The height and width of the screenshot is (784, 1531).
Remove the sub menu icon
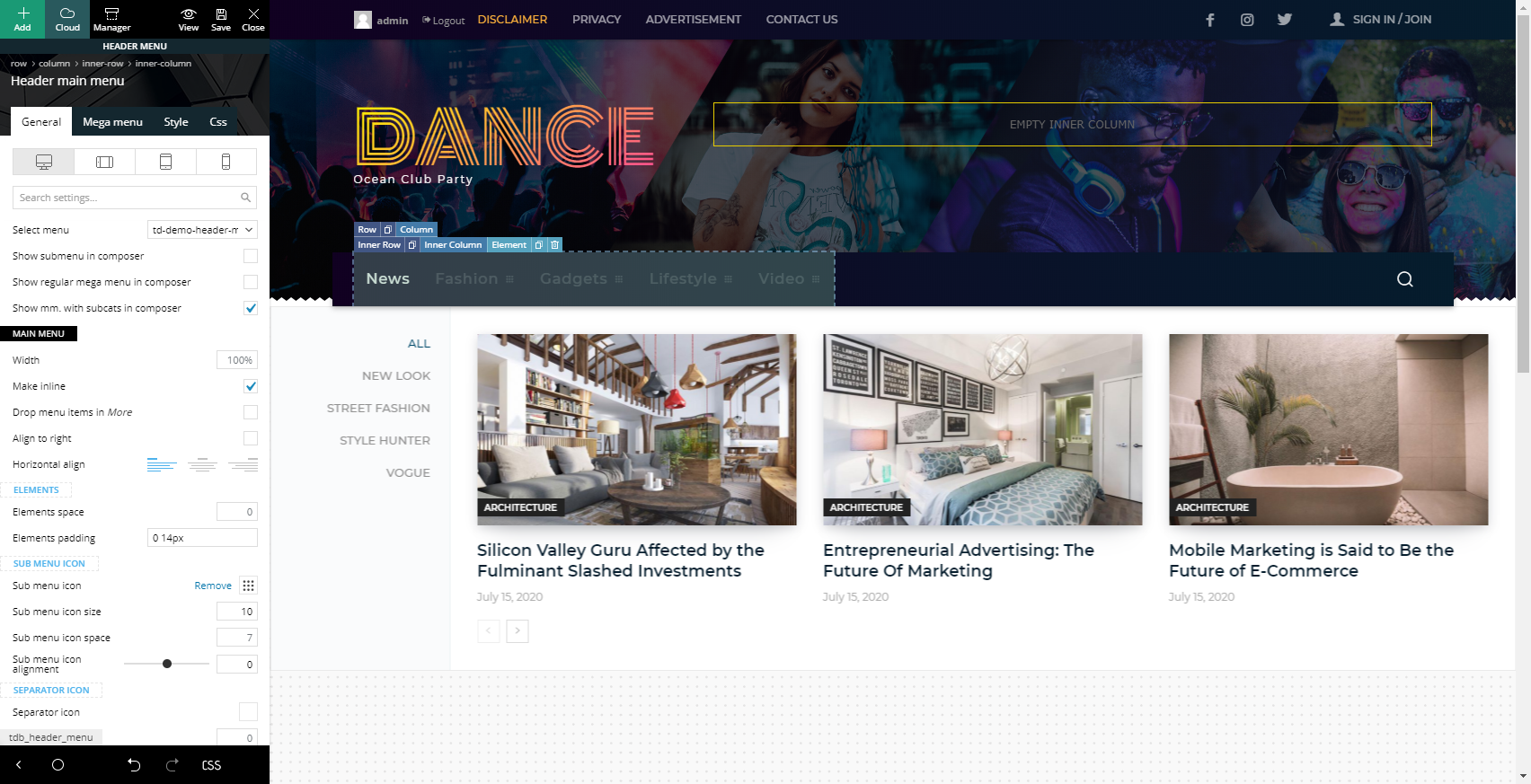coord(213,586)
